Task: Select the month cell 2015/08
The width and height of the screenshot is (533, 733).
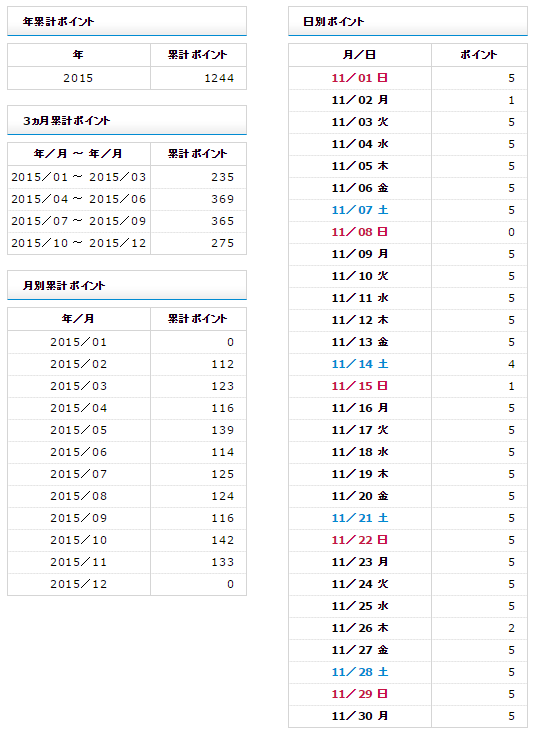Action: click(79, 496)
